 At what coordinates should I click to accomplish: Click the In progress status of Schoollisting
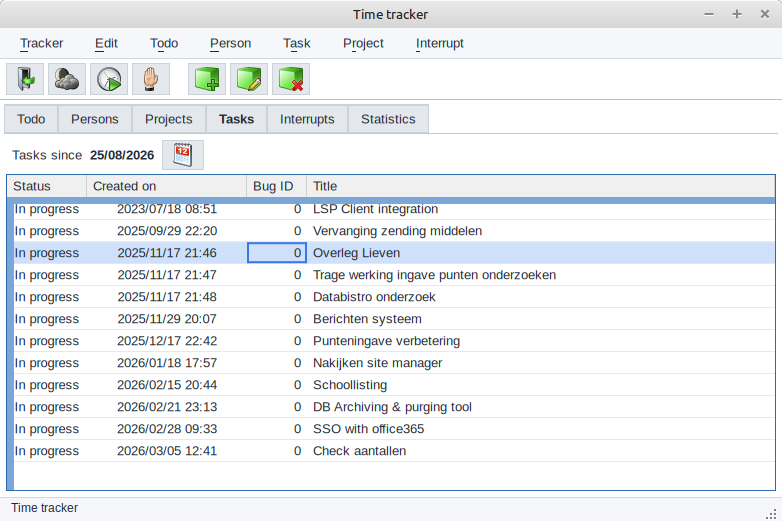coord(47,384)
